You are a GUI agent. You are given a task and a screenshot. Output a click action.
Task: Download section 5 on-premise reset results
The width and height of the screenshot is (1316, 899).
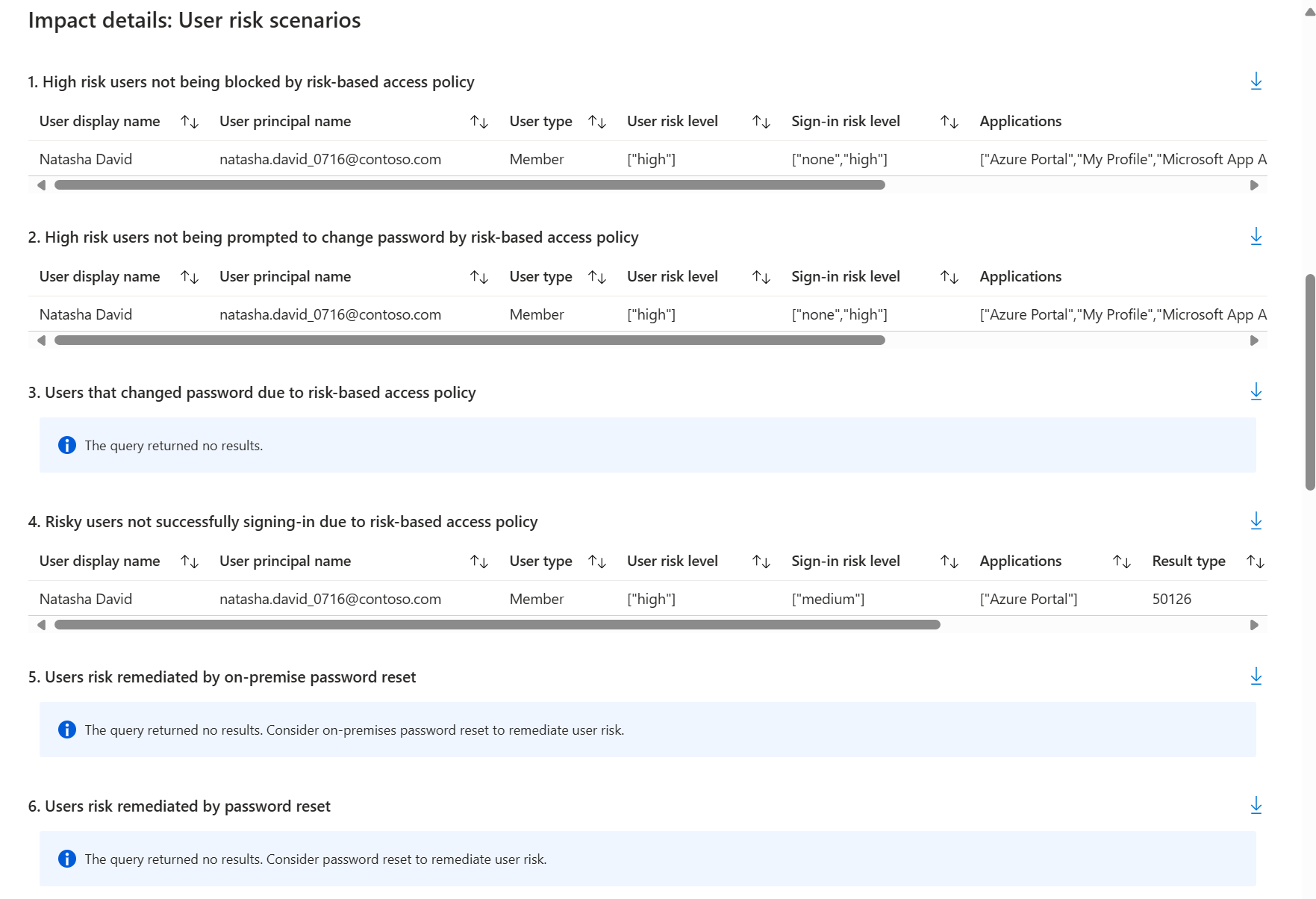(x=1256, y=676)
